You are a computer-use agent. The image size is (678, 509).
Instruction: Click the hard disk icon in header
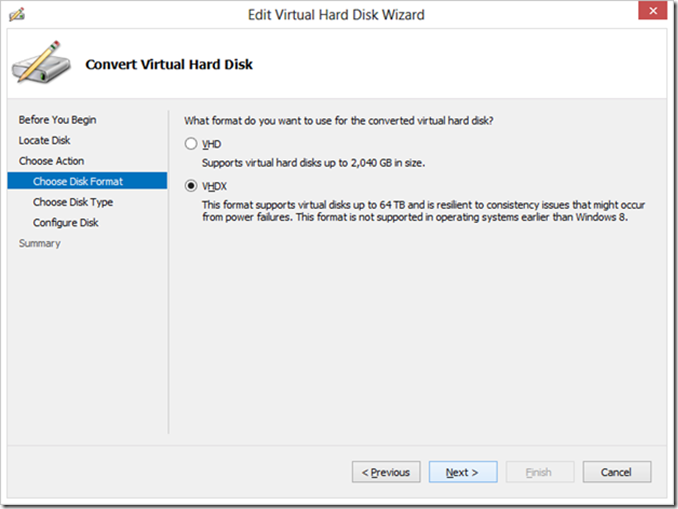pyautogui.click(x=42, y=65)
